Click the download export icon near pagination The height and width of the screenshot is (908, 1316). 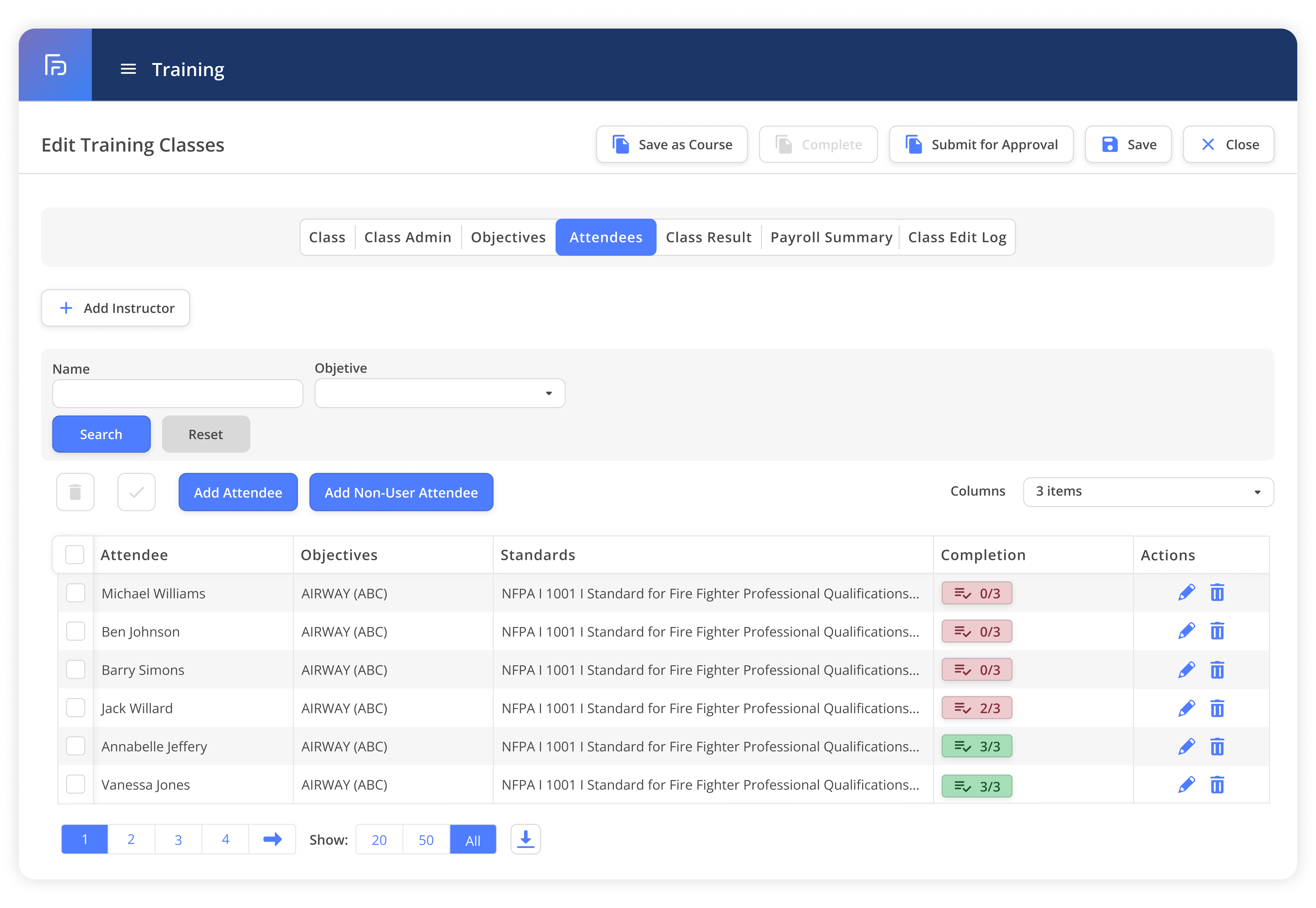(x=525, y=839)
